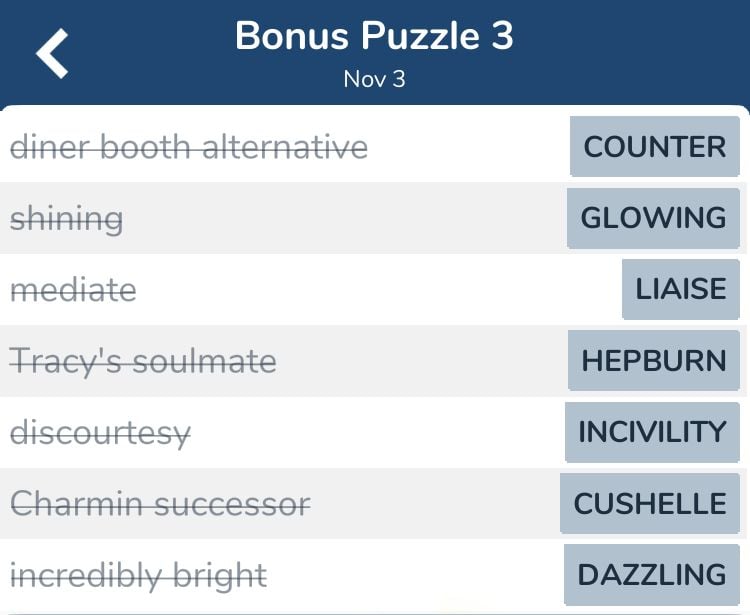Tap empty space in the discourtesy row
The width and height of the screenshot is (750, 615).
coord(378,433)
